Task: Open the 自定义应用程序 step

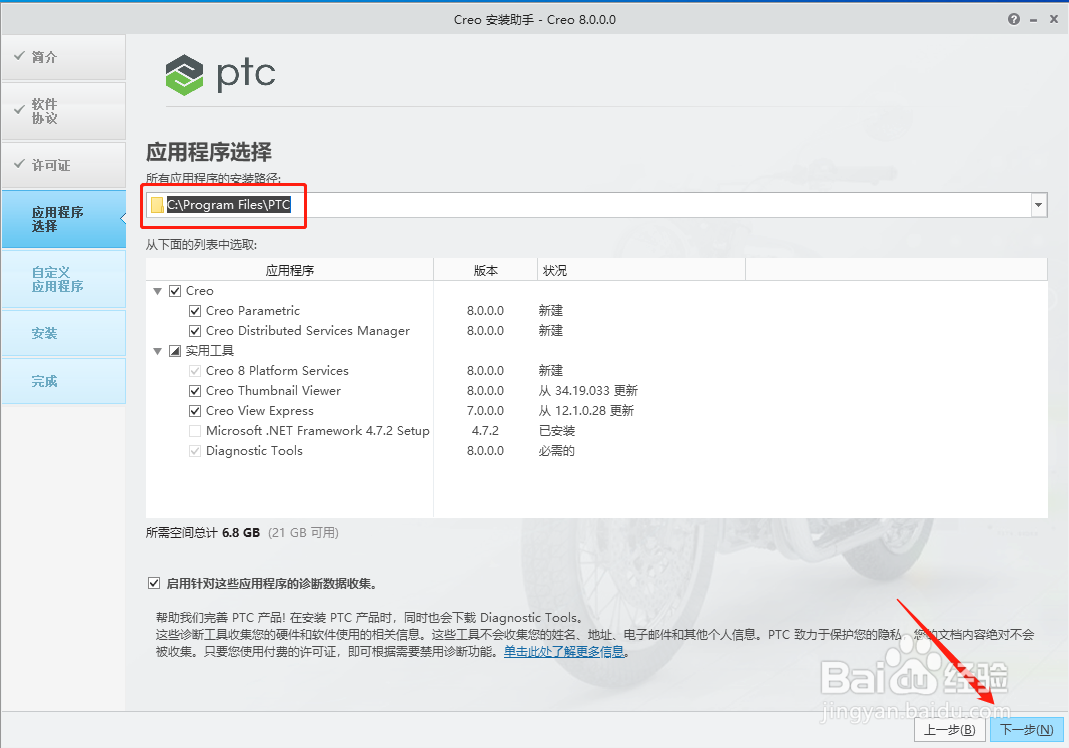Action: pyautogui.click(x=63, y=279)
